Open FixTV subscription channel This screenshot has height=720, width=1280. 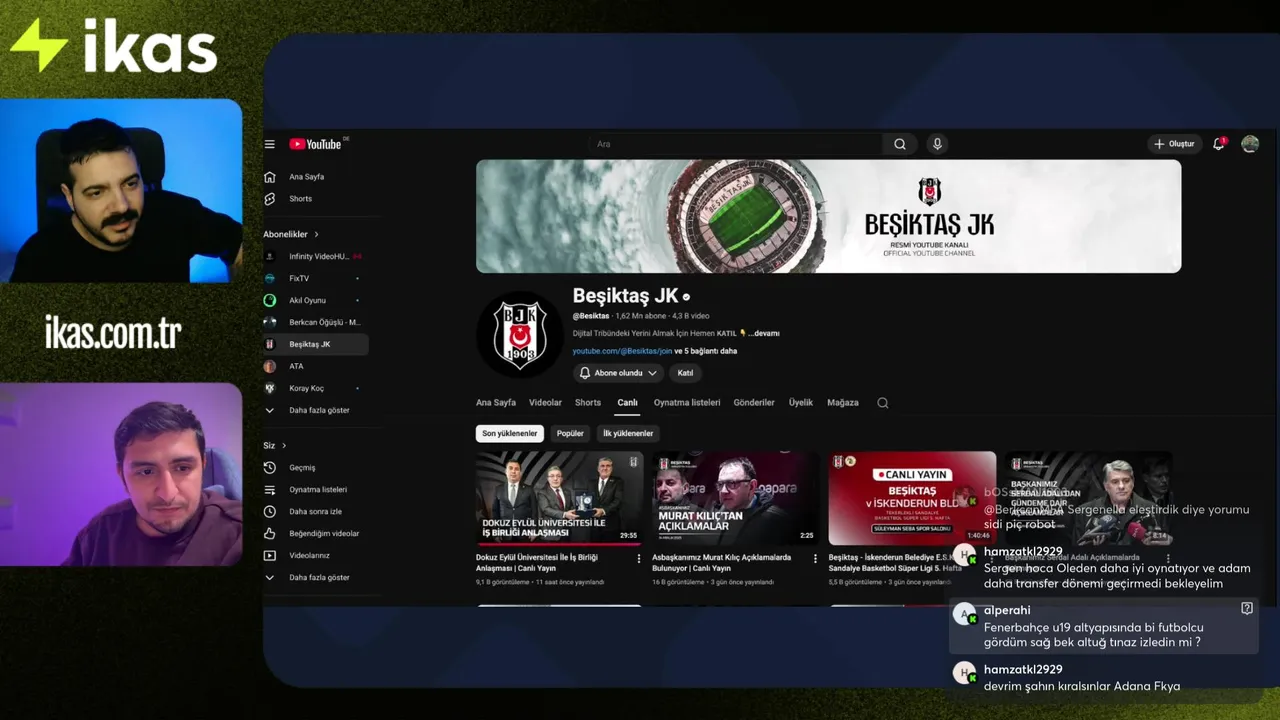tap(315, 278)
